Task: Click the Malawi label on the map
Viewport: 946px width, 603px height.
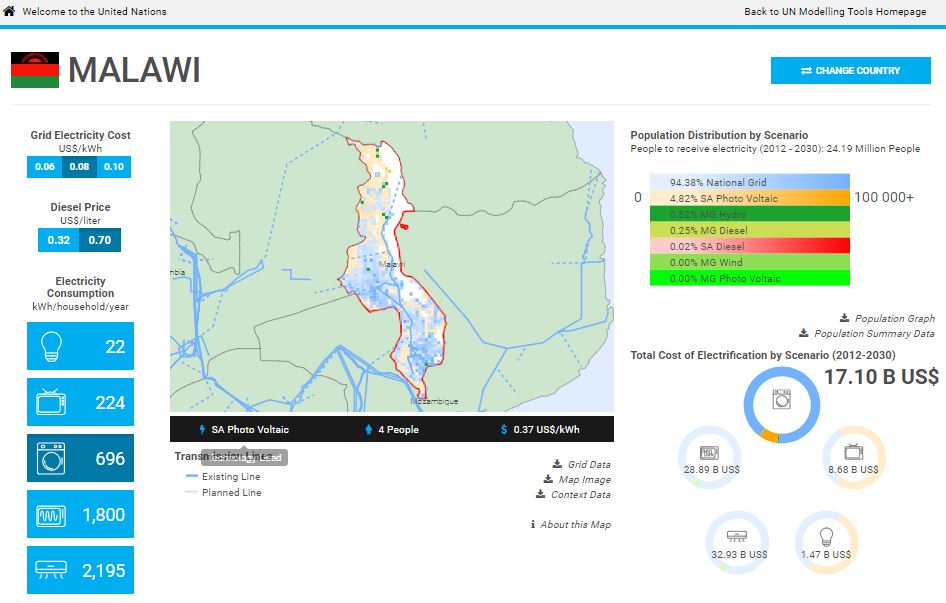Action: pos(392,265)
